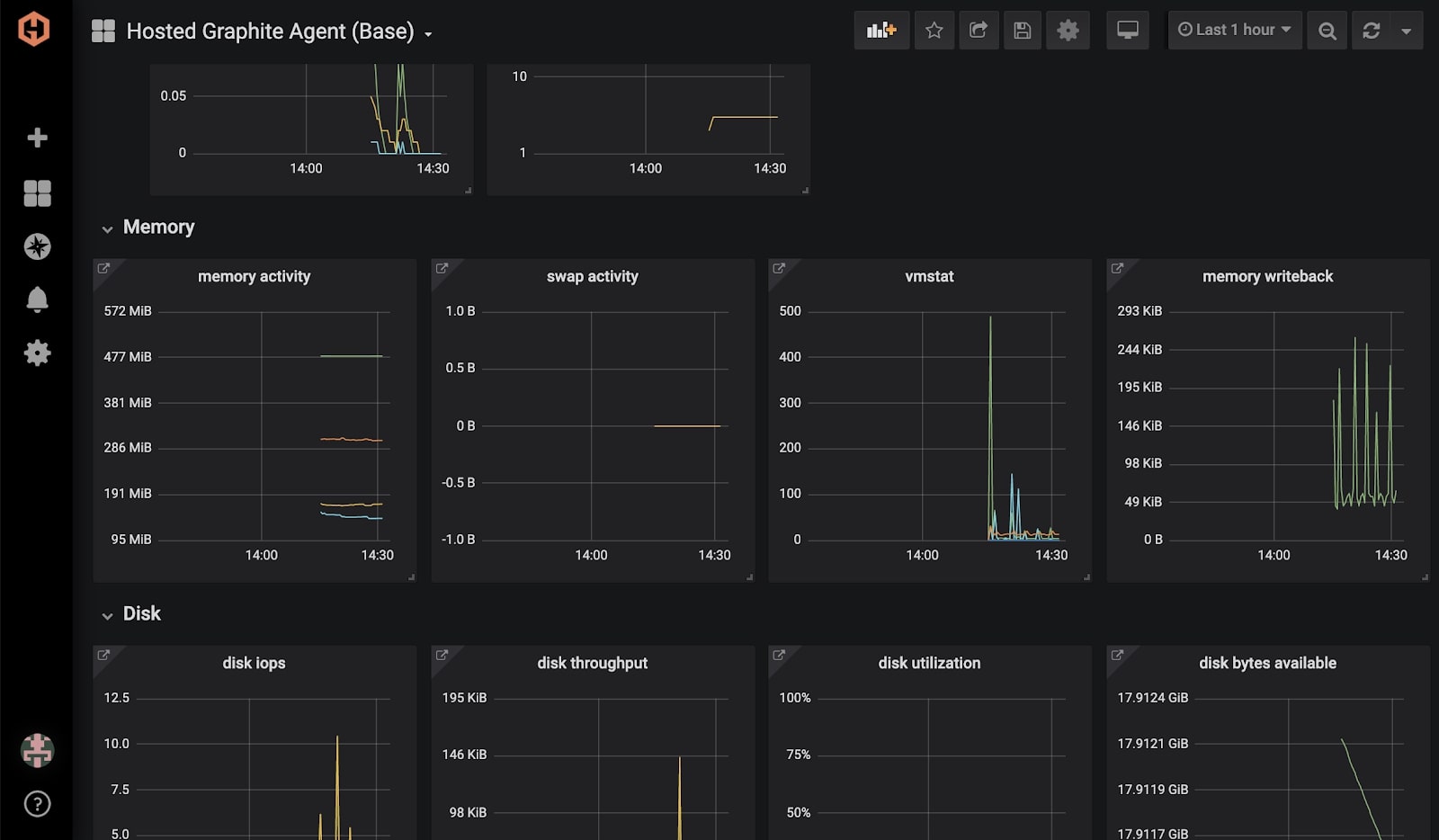The width and height of the screenshot is (1439, 840).
Task: Click resize handle of memory activity panel
Action: pyautogui.click(x=411, y=577)
